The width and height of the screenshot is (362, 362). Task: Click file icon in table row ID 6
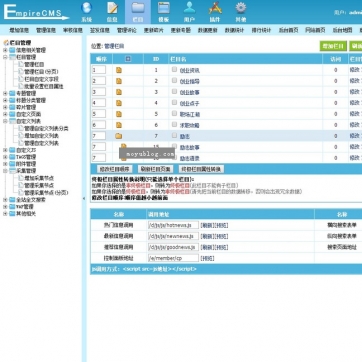click(x=119, y=125)
